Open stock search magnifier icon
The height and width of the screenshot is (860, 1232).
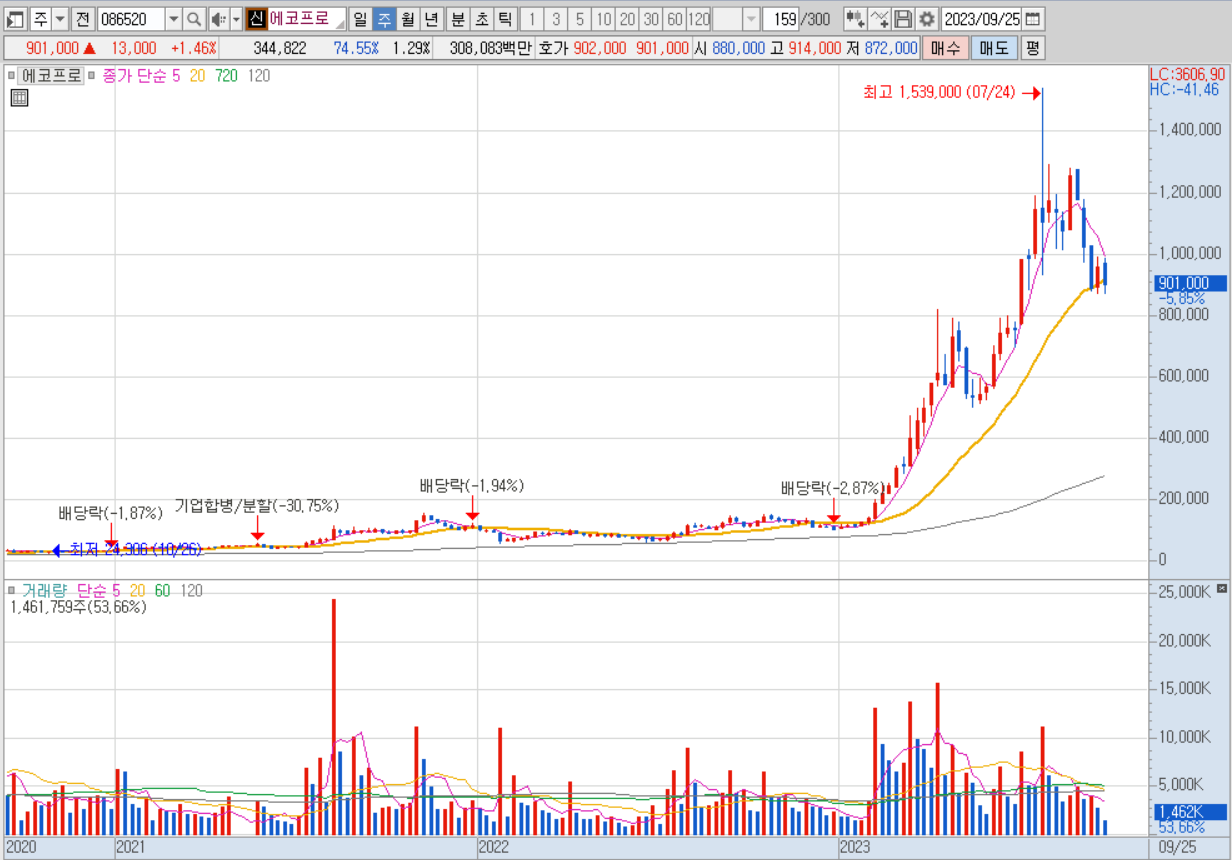(x=194, y=19)
